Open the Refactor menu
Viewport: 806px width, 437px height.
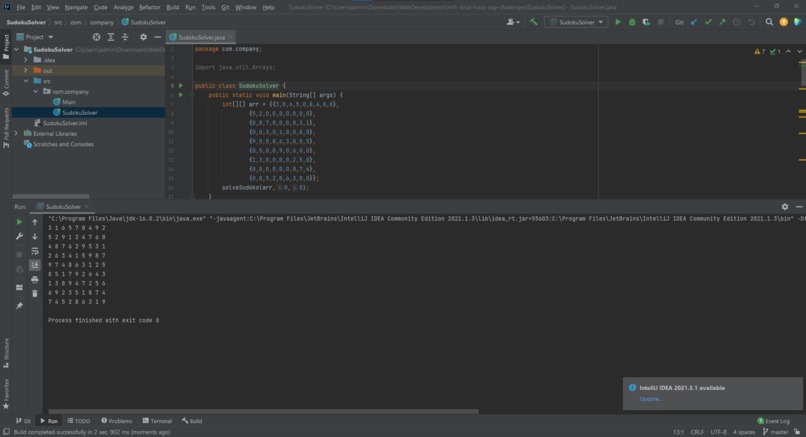(150, 7)
